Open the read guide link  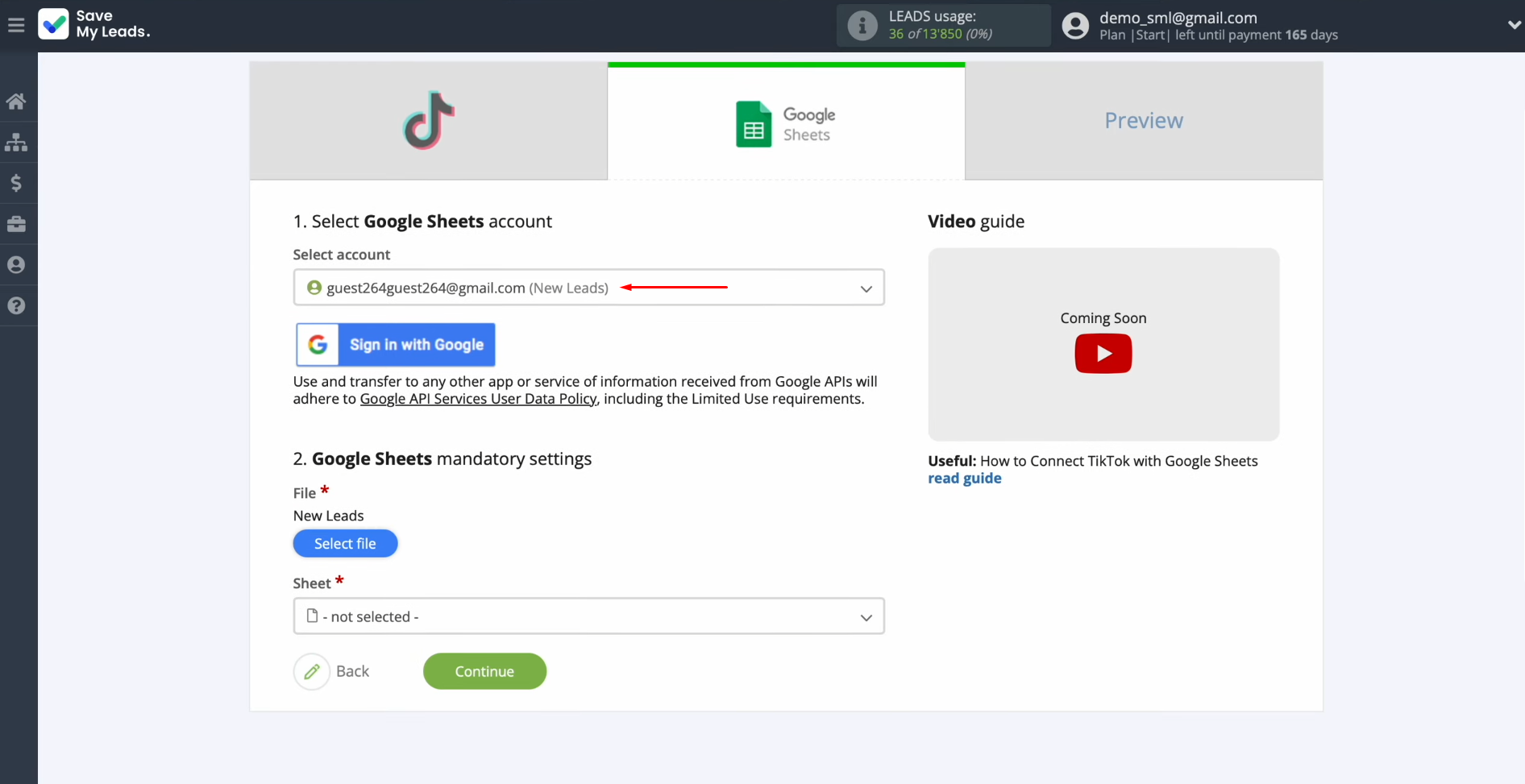point(964,479)
